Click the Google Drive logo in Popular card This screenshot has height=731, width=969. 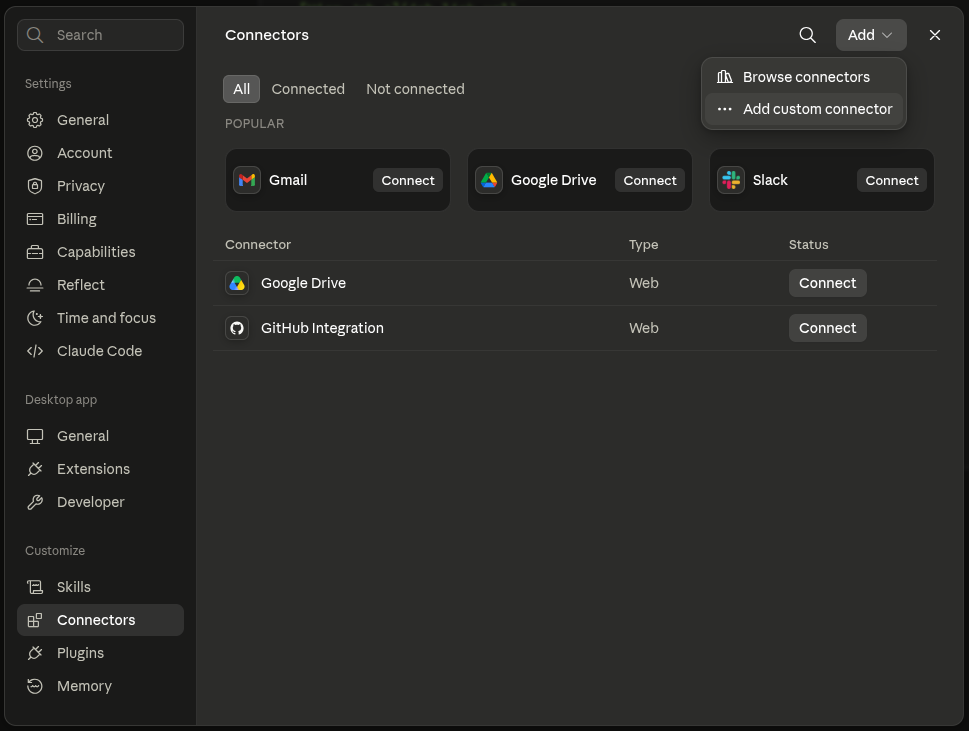(x=489, y=180)
